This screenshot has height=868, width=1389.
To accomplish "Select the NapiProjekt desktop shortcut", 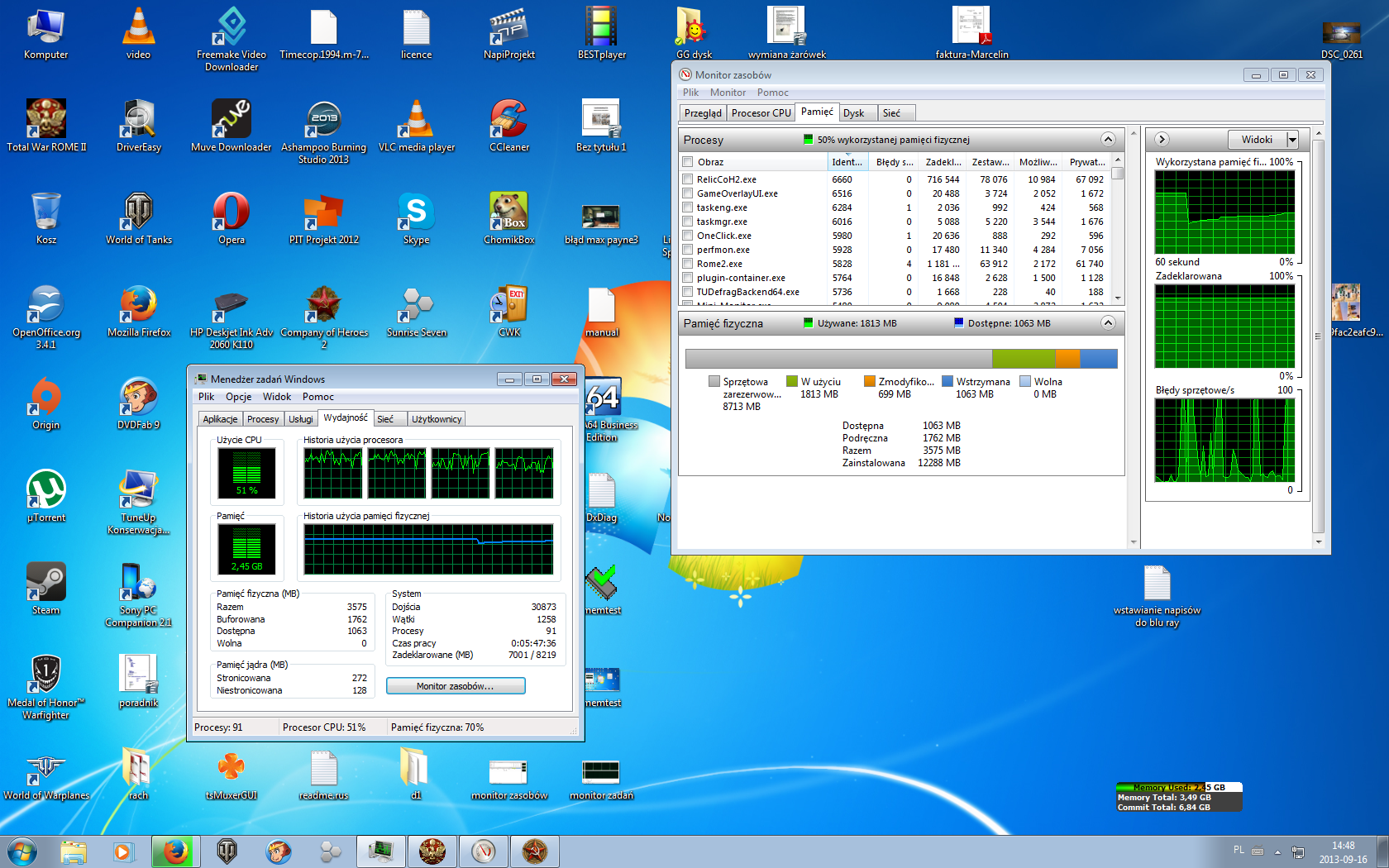I will click(509, 35).
